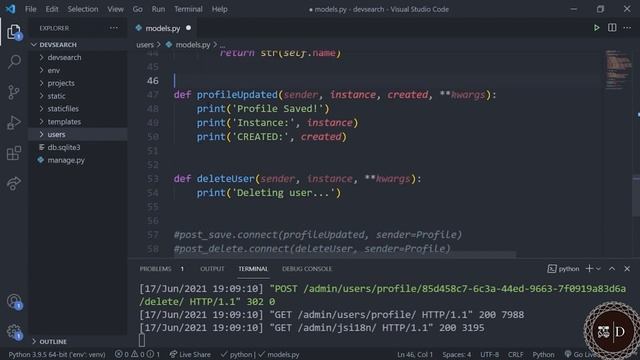Open Explorer Views and More Actions ellipsis
The width and height of the screenshot is (640, 360).
pyautogui.click(x=113, y=28)
